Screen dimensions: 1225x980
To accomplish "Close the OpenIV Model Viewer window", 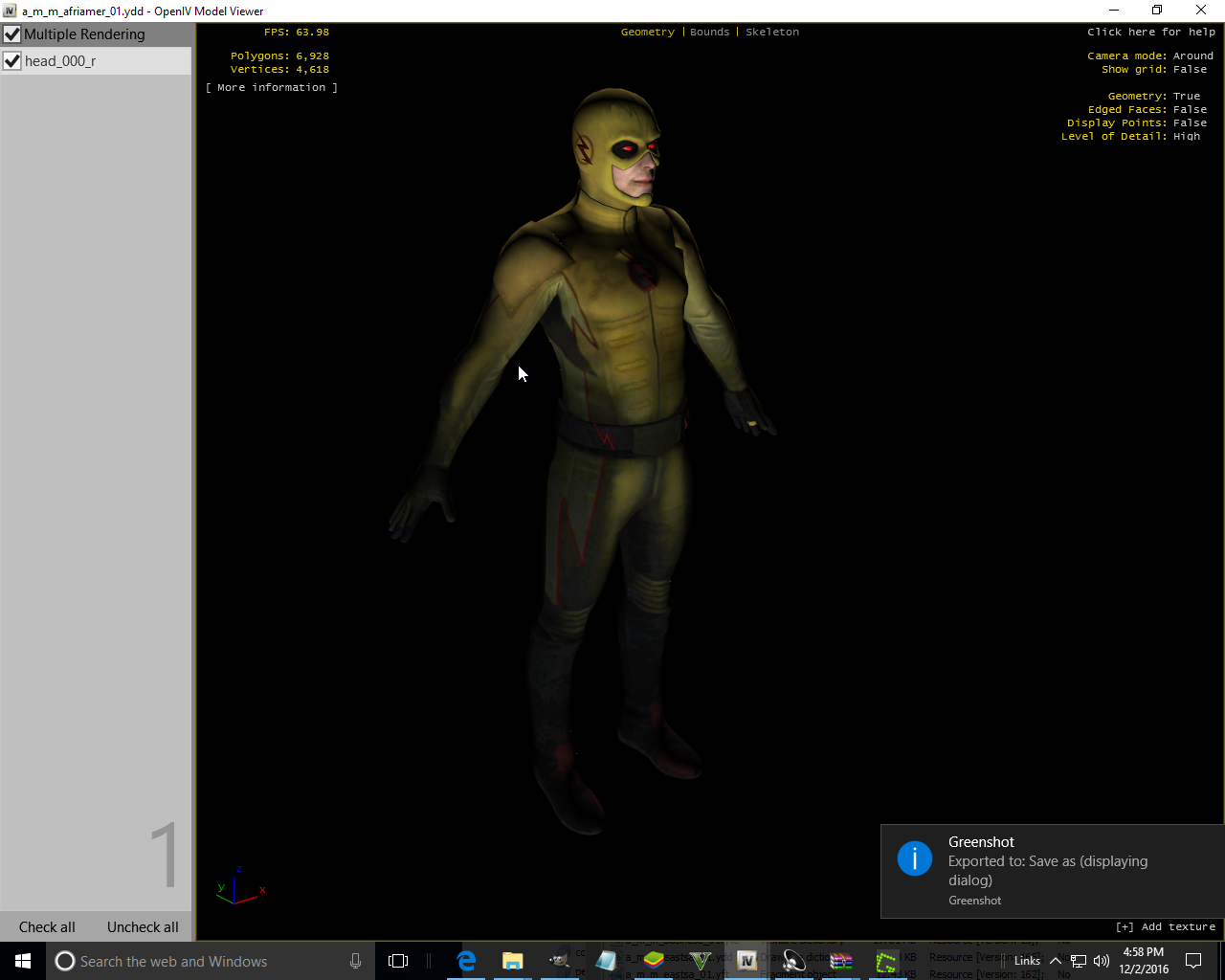I will [1201, 11].
